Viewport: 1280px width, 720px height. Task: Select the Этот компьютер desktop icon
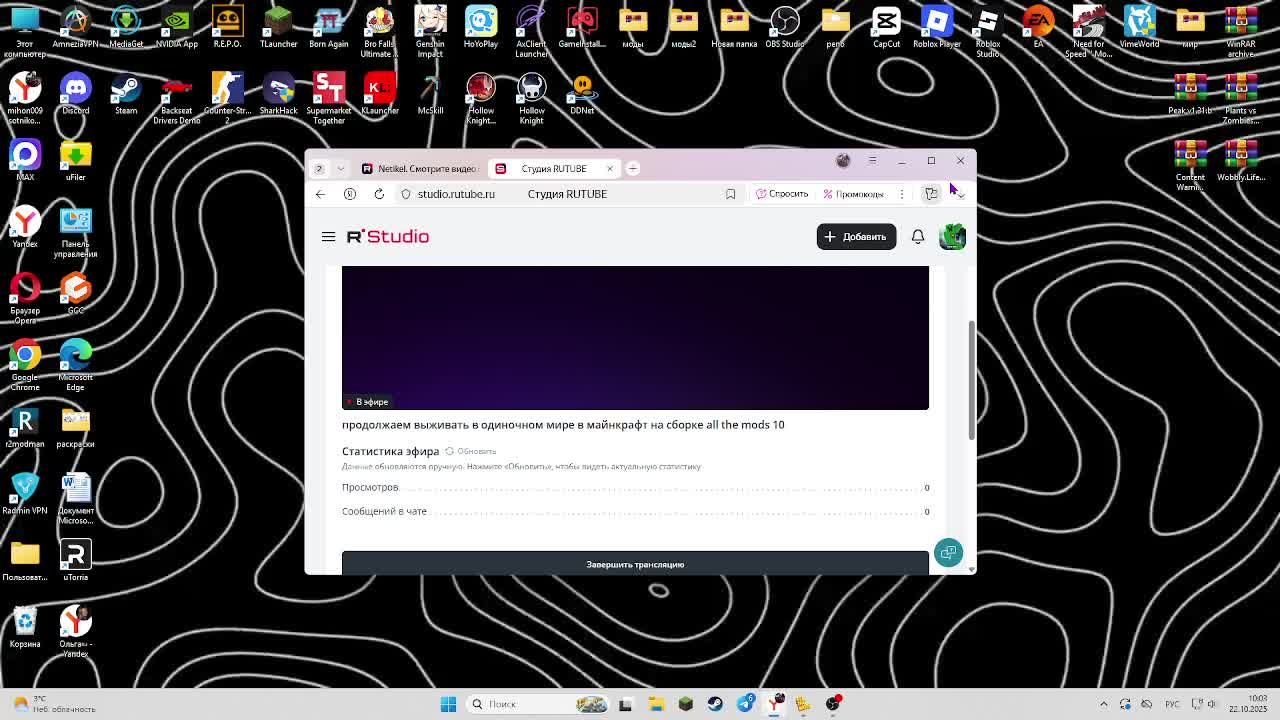25,31
